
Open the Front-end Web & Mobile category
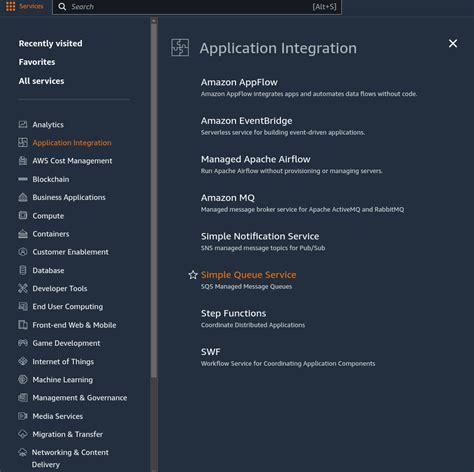(x=74, y=325)
